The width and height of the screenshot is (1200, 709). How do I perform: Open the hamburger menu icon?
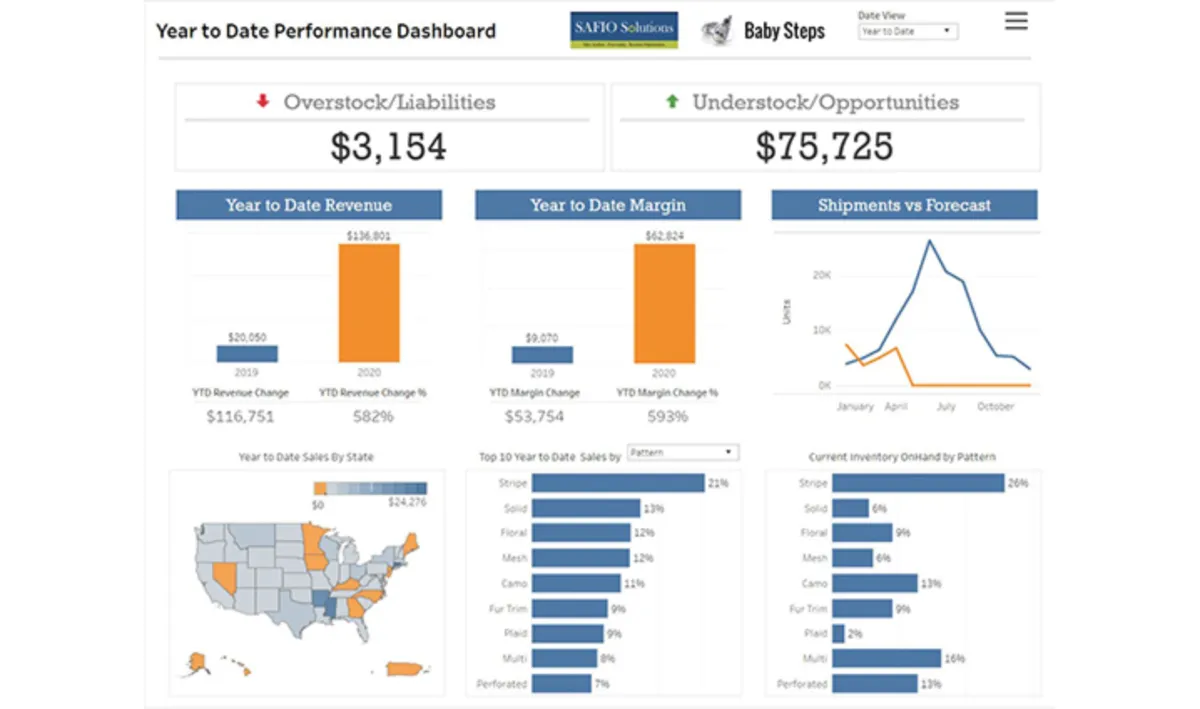click(x=1016, y=21)
